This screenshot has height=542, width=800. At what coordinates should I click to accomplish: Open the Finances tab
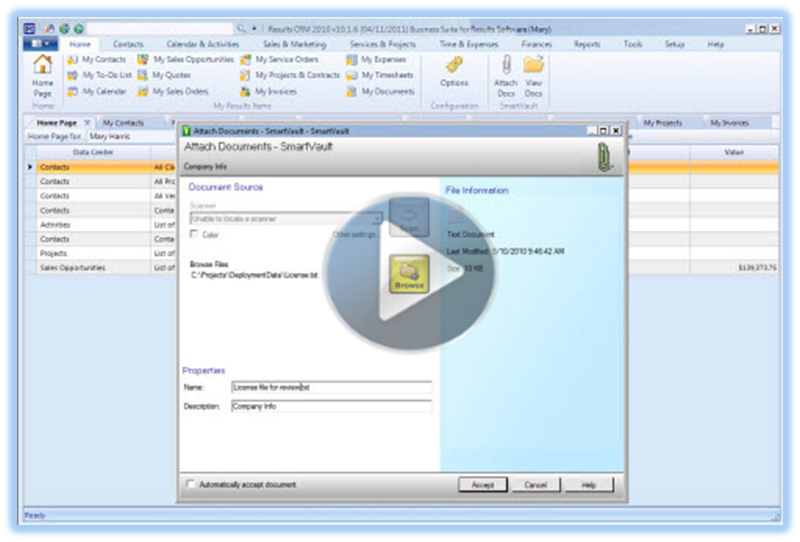click(537, 44)
